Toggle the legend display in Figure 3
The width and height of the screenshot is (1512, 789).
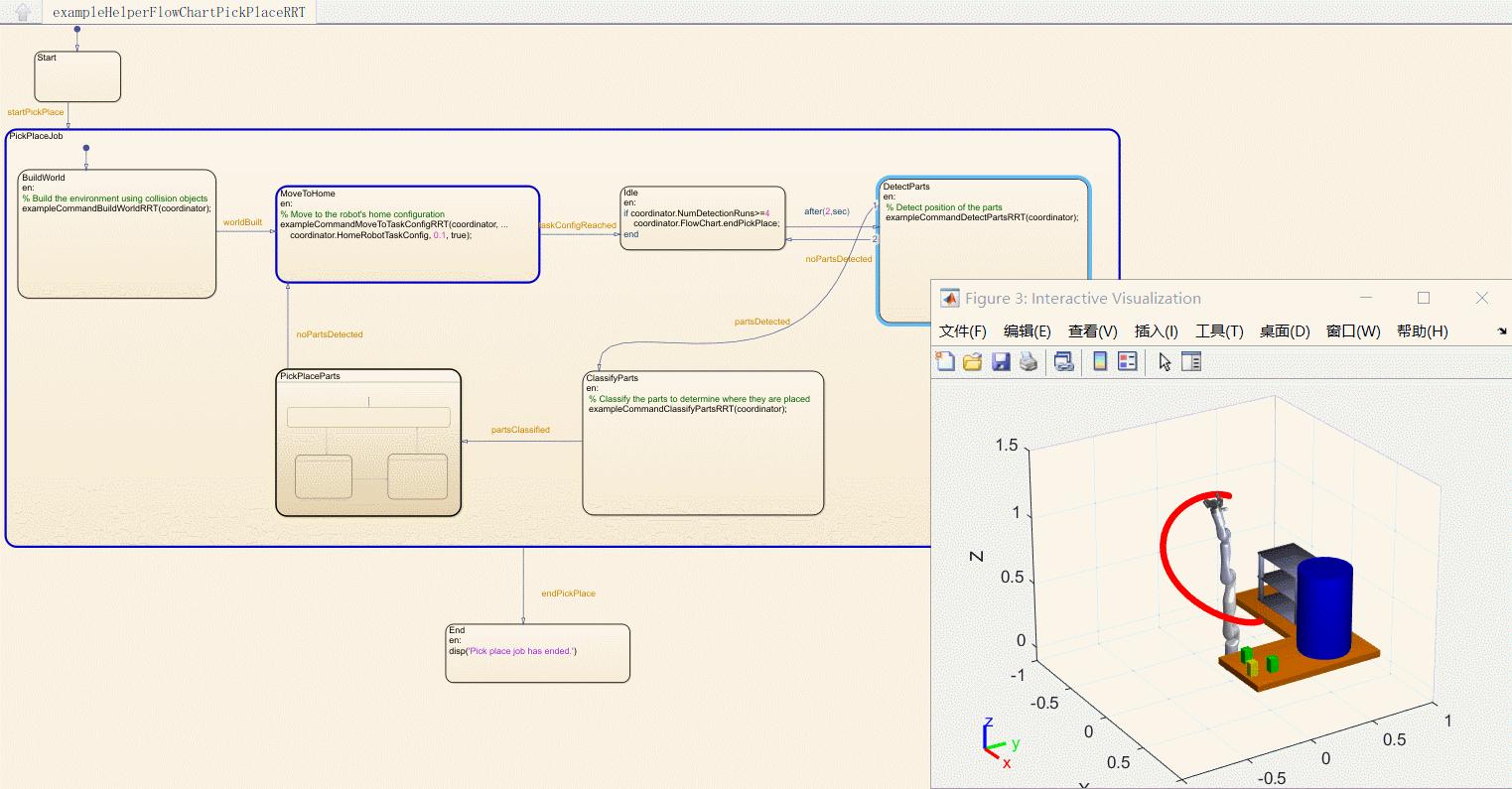pyautogui.click(x=1126, y=360)
